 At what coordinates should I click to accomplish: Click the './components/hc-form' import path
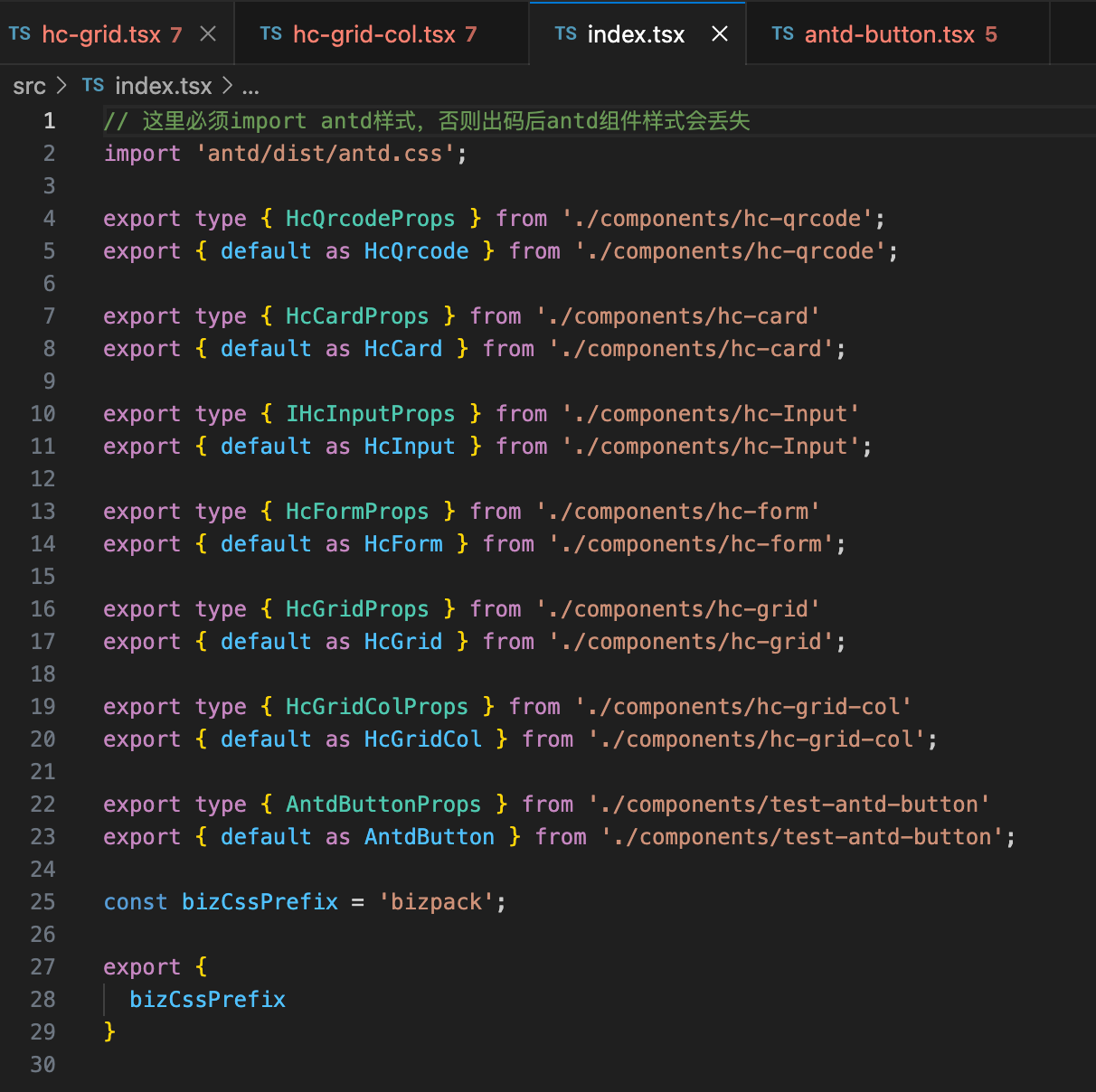678,511
